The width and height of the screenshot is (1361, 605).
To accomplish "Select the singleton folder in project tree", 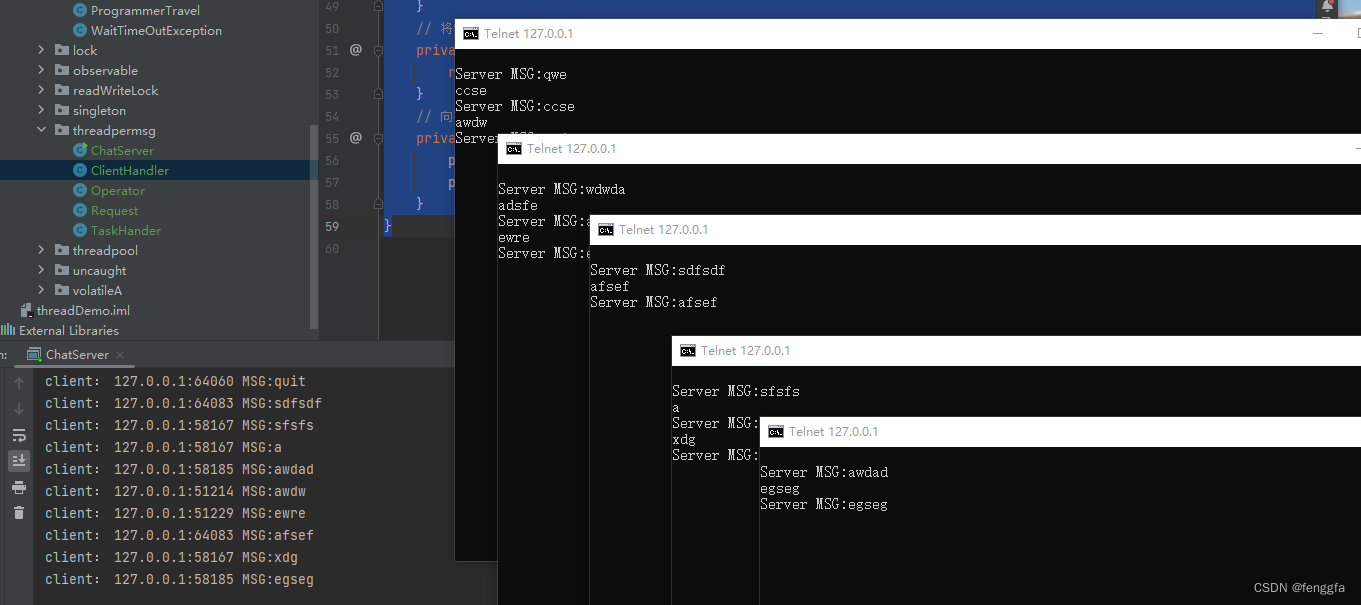I will click(99, 110).
